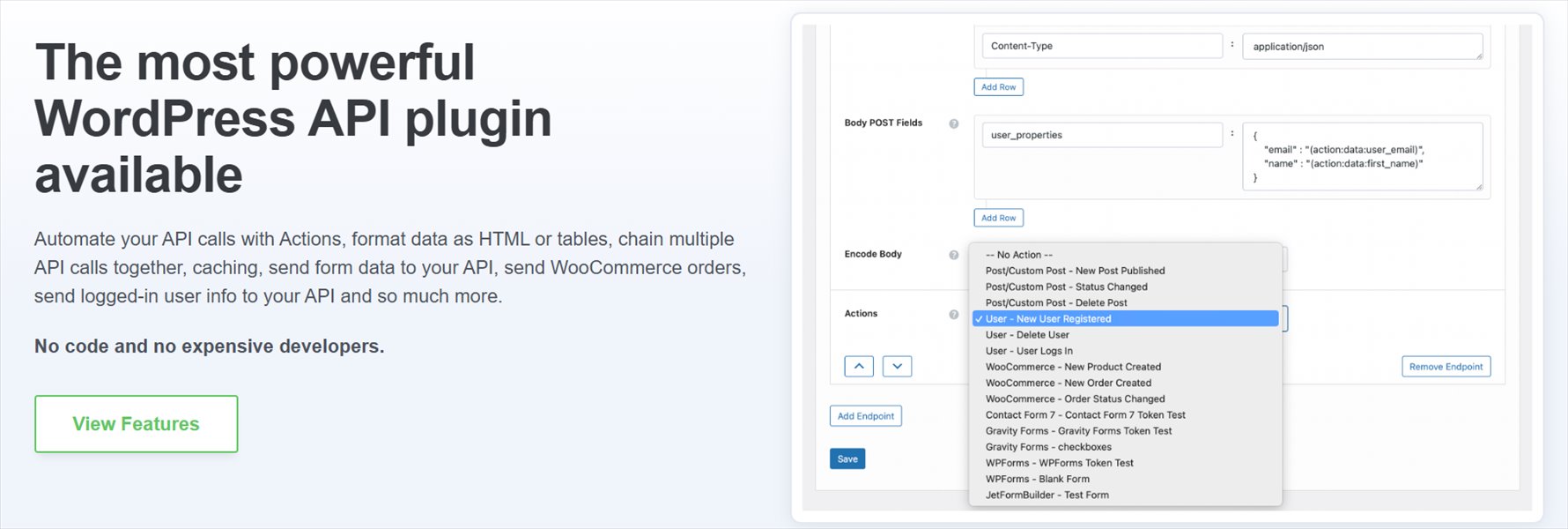The width and height of the screenshot is (1568, 529).
Task: Pick "WooCommerce - New Order Created" option
Action: pyautogui.click(x=1068, y=383)
